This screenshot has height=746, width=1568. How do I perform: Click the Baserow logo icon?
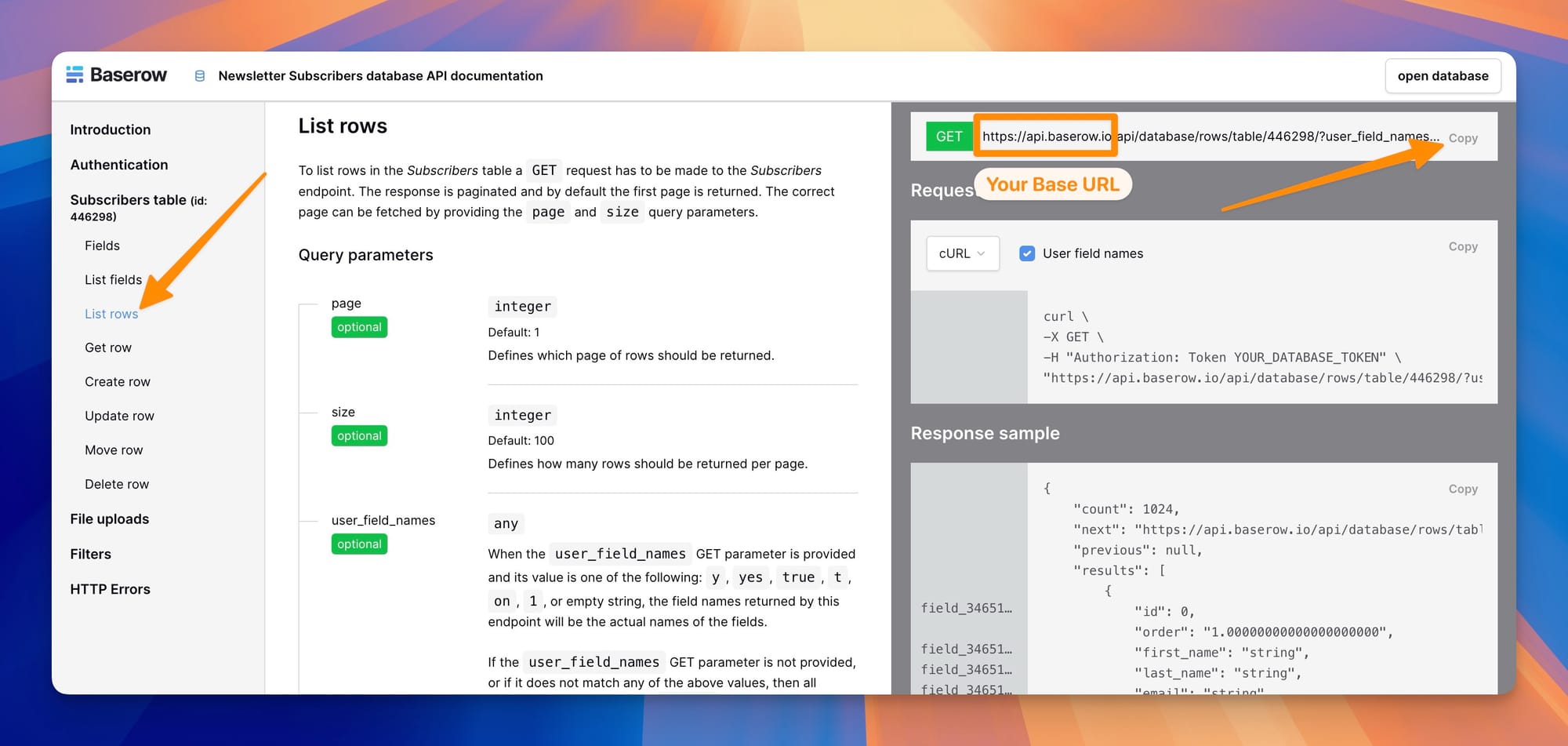(75, 75)
